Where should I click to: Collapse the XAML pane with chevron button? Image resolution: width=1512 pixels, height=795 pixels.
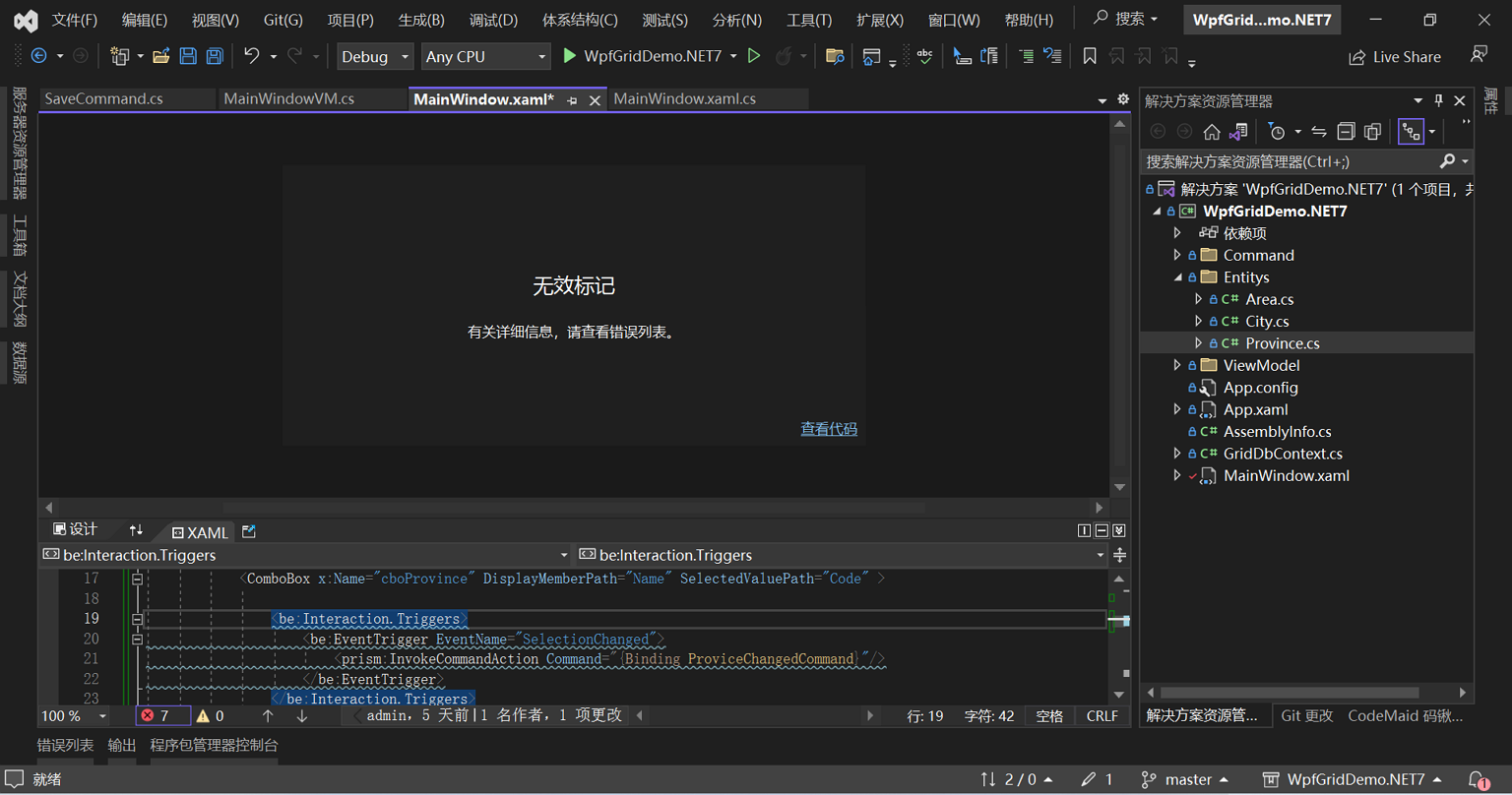[1119, 531]
